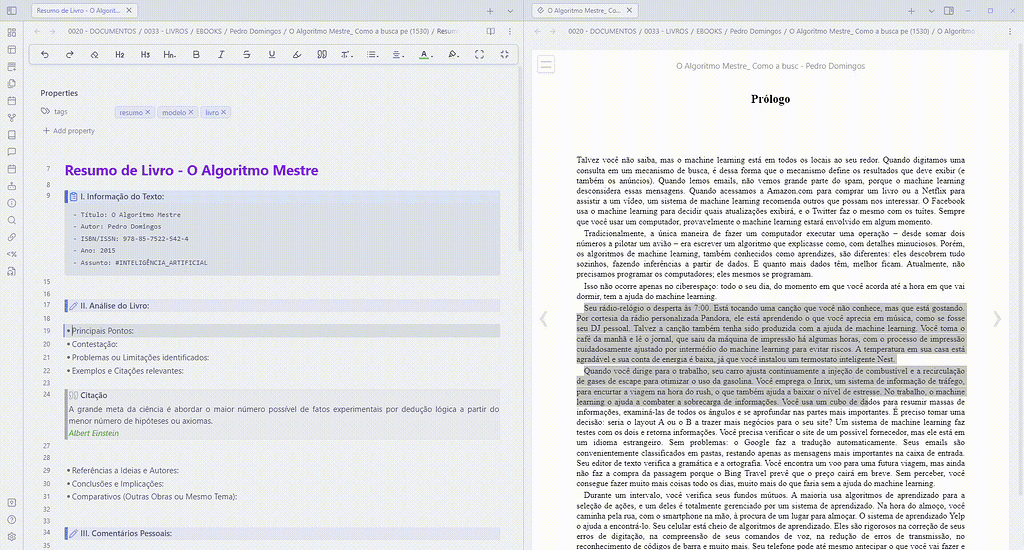Click the undo arrow in the editing toolbar
The width and height of the screenshot is (1024, 550).
point(44,55)
